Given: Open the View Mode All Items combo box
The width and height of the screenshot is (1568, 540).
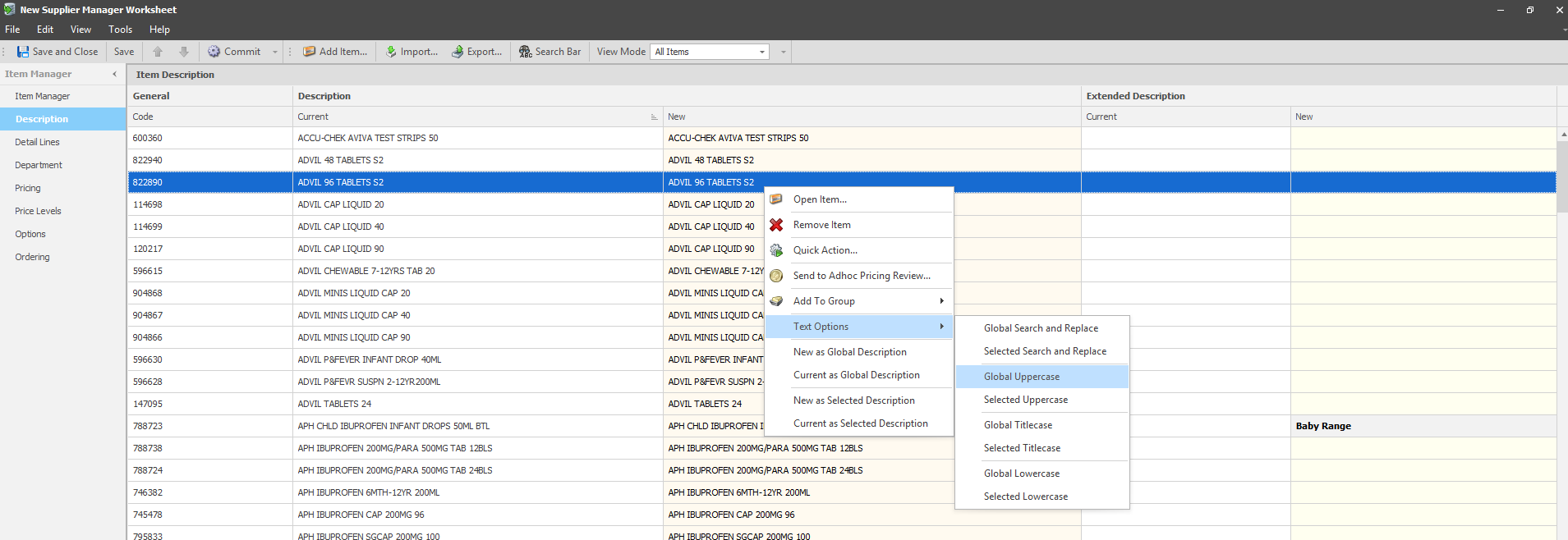Looking at the screenshot, I should tap(710, 52).
